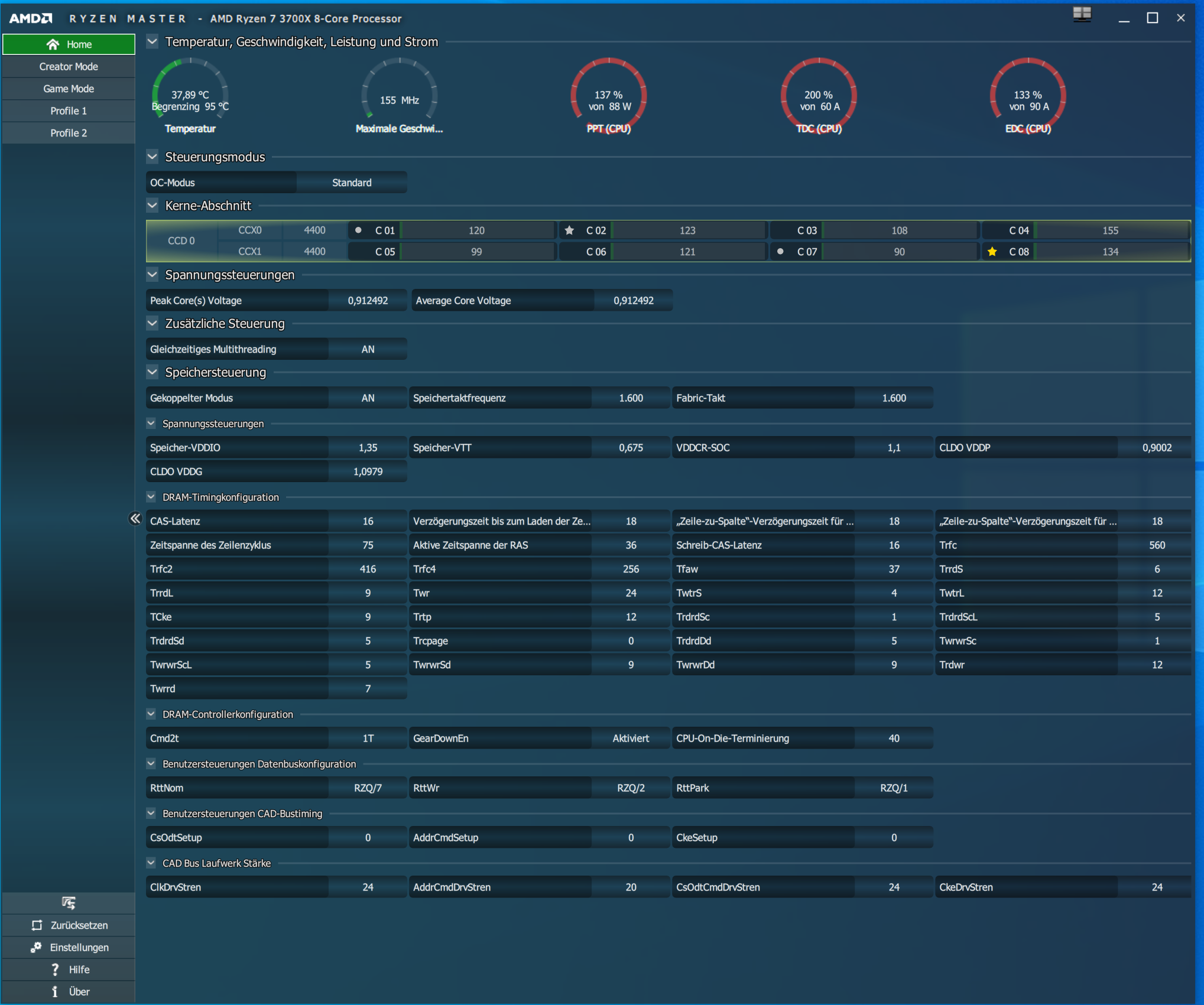Screen dimensions: 1204x1005
Task: Collapse the left sidebar with the double-arrow
Action: tap(135, 518)
